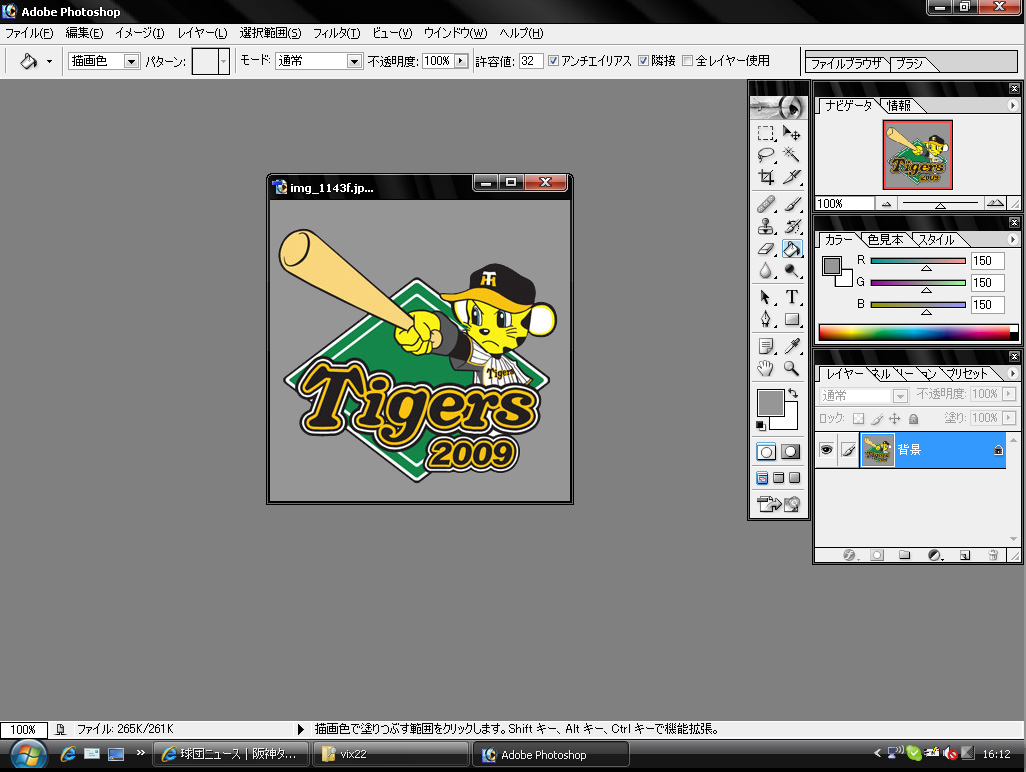Select Standard Screen Mode button
This screenshot has height=772, width=1026.
762,478
